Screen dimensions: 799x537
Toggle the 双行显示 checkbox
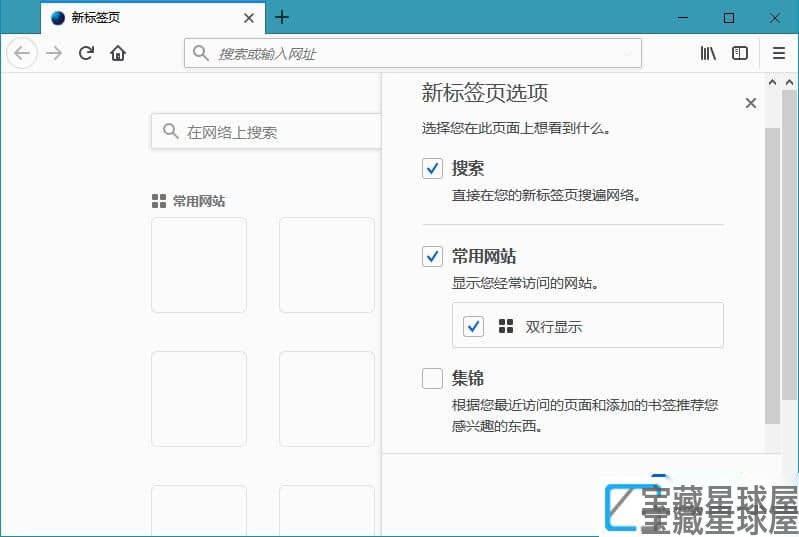point(473,326)
